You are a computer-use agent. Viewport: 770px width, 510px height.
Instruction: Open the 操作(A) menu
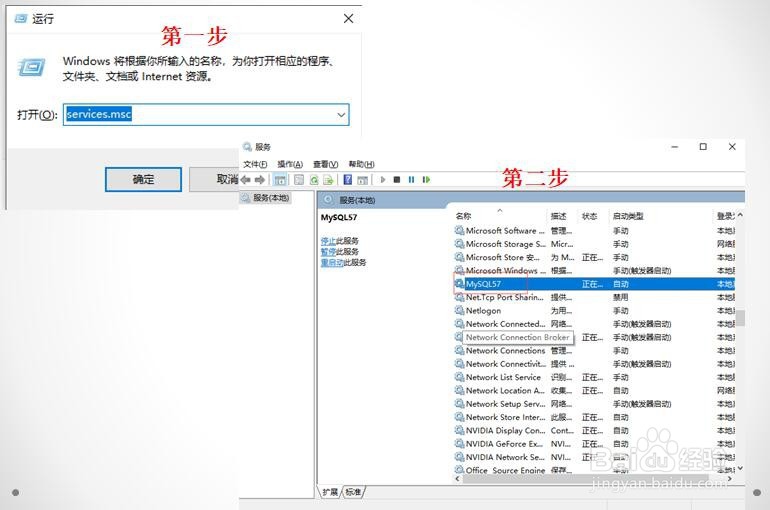(x=290, y=164)
